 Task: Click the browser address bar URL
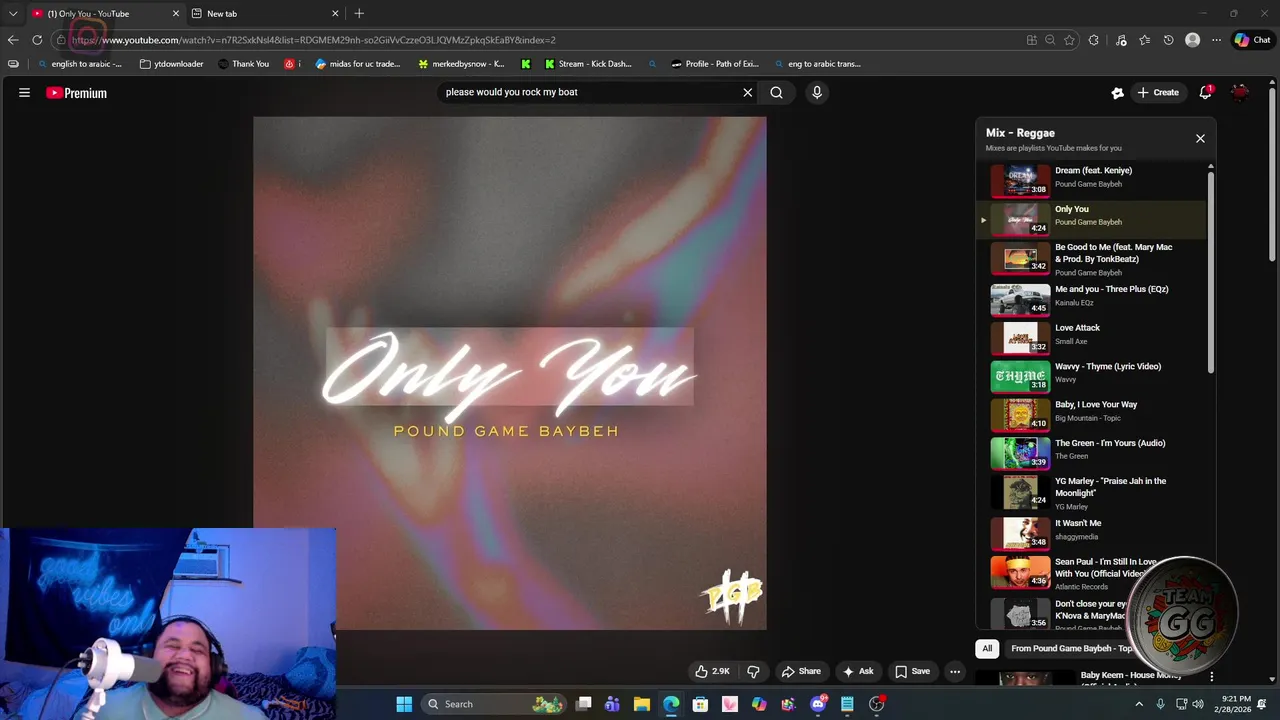coord(313,40)
